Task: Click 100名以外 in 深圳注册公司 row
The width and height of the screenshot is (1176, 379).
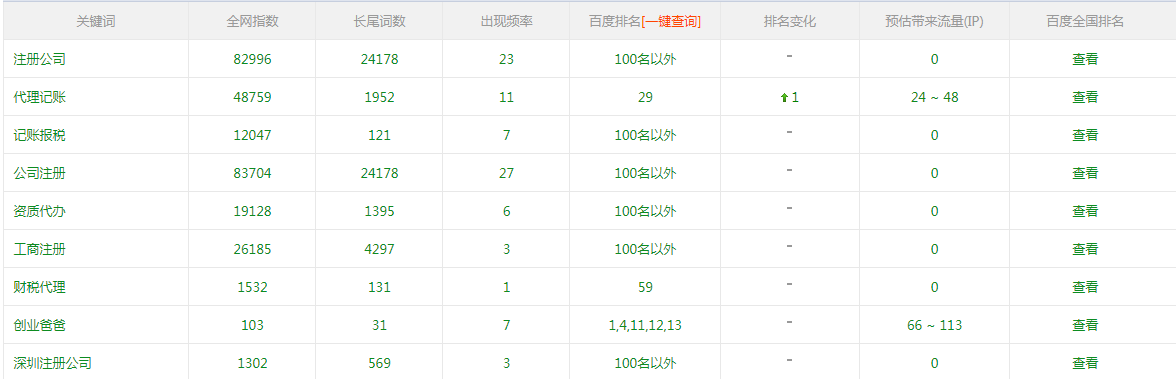Action: coord(645,363)
